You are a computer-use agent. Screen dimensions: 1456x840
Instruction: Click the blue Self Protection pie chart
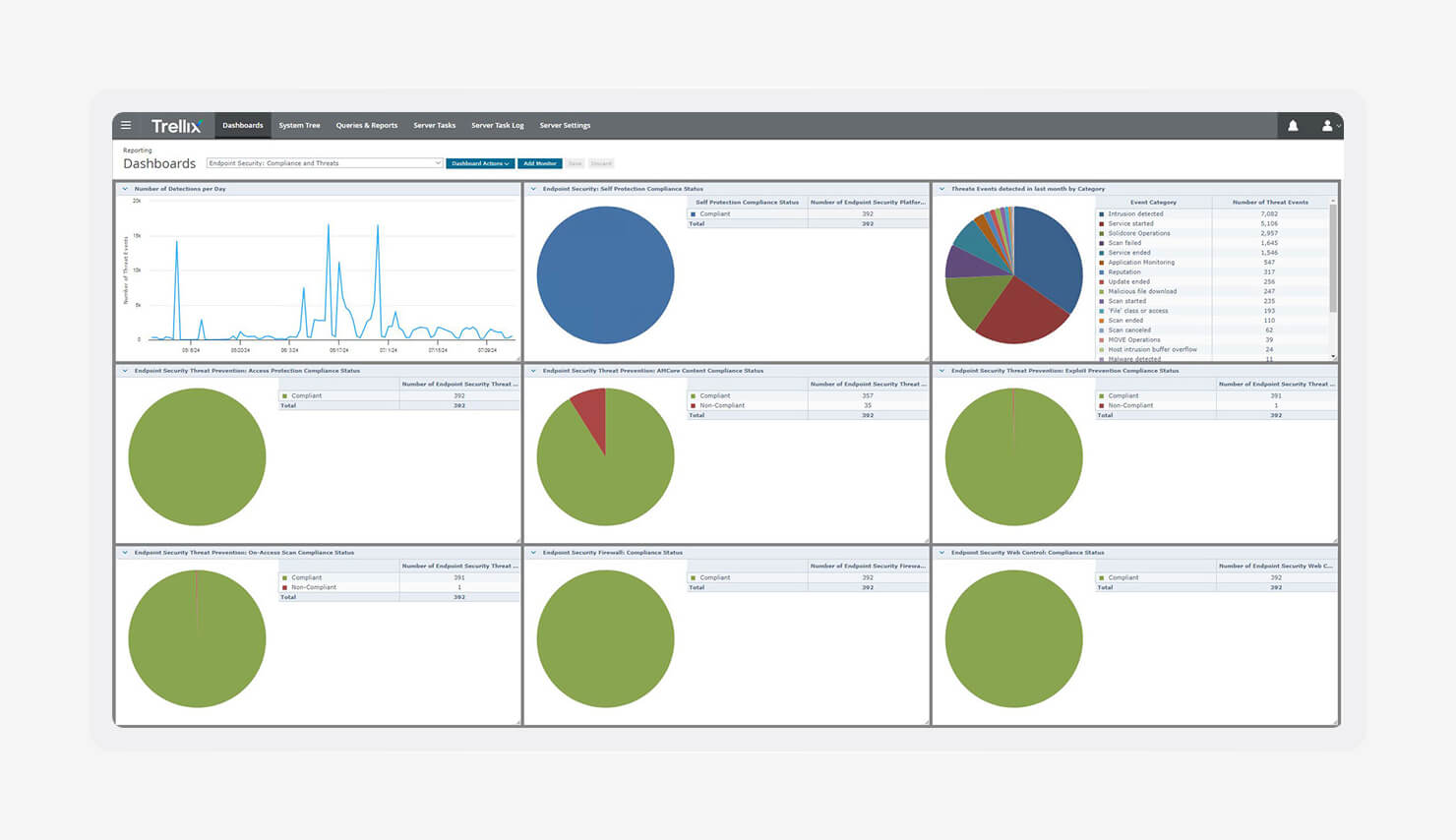pos(605,274)
